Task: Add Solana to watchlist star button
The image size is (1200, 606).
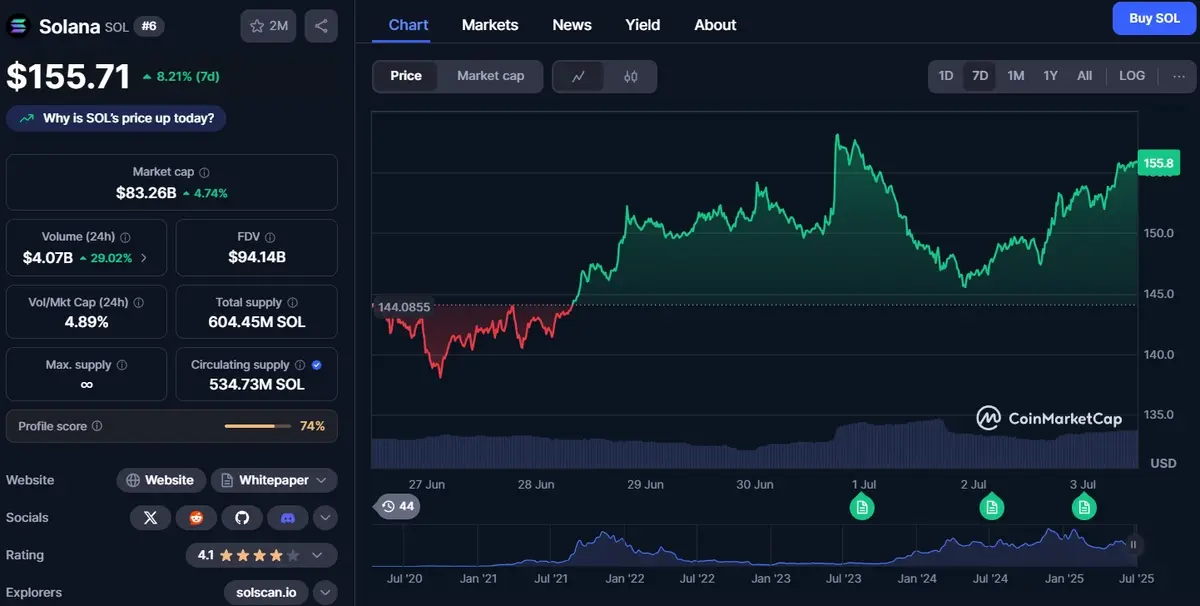Action: [268, 26]
